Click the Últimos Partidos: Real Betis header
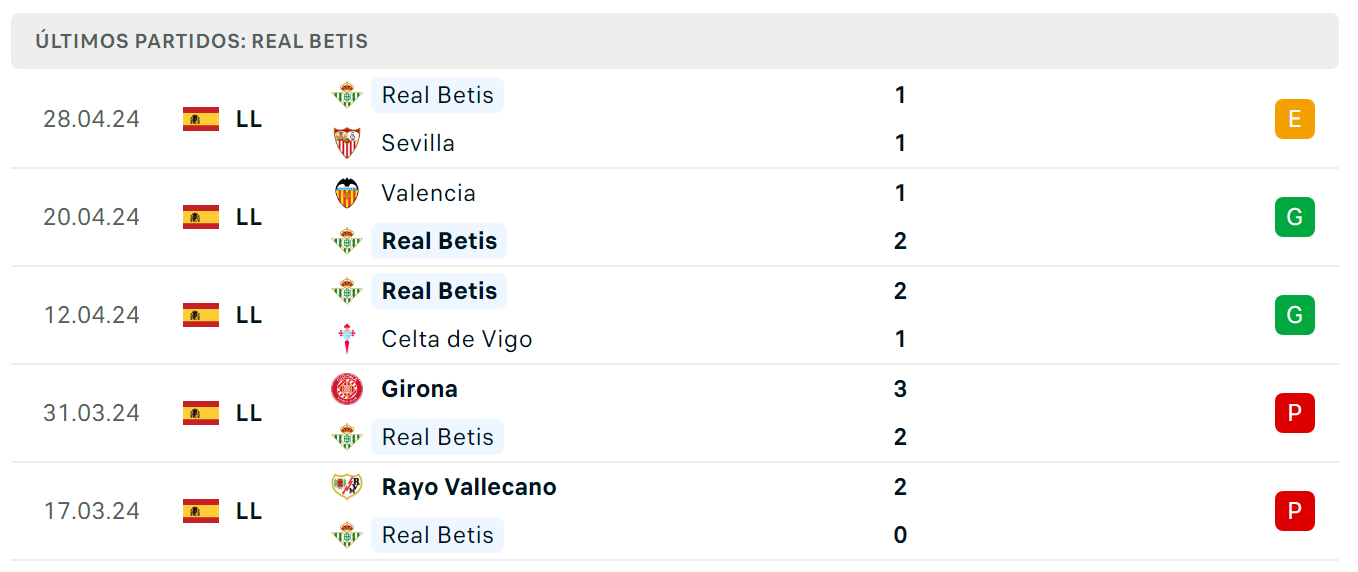The width and height of the screenshot is (1358, 572). (202, 41)
